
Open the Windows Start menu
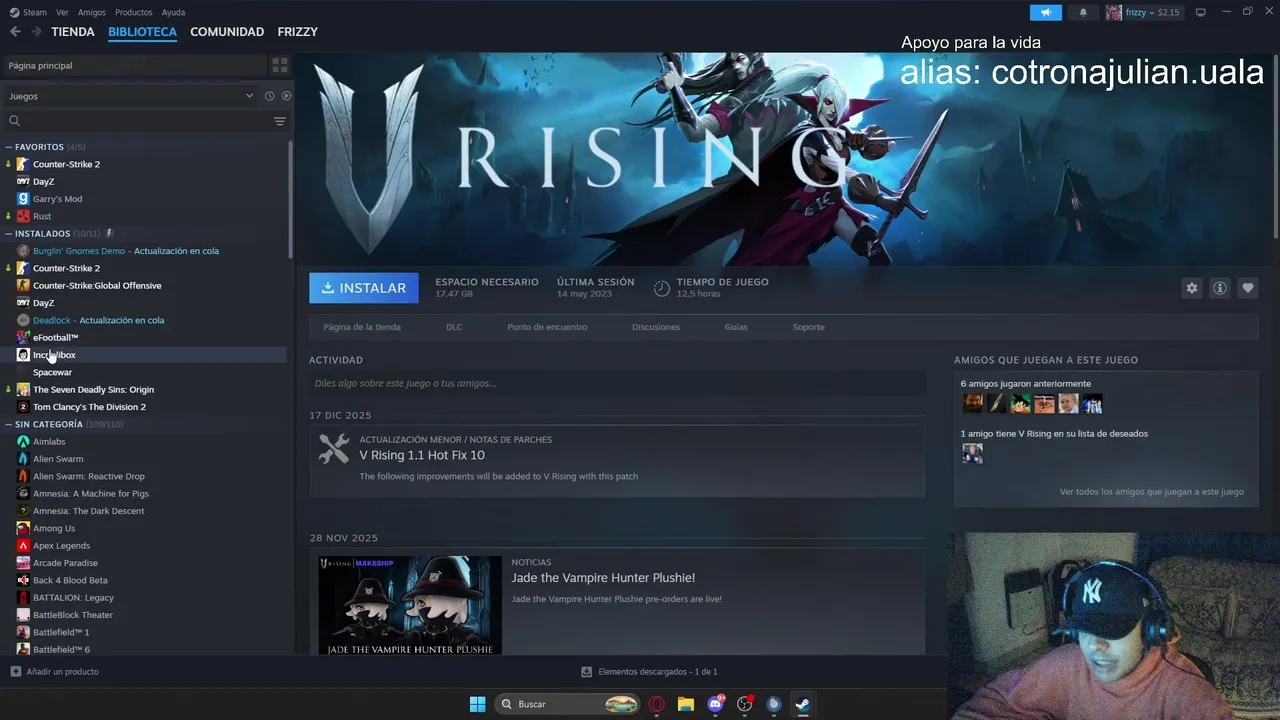pos(477,704)
